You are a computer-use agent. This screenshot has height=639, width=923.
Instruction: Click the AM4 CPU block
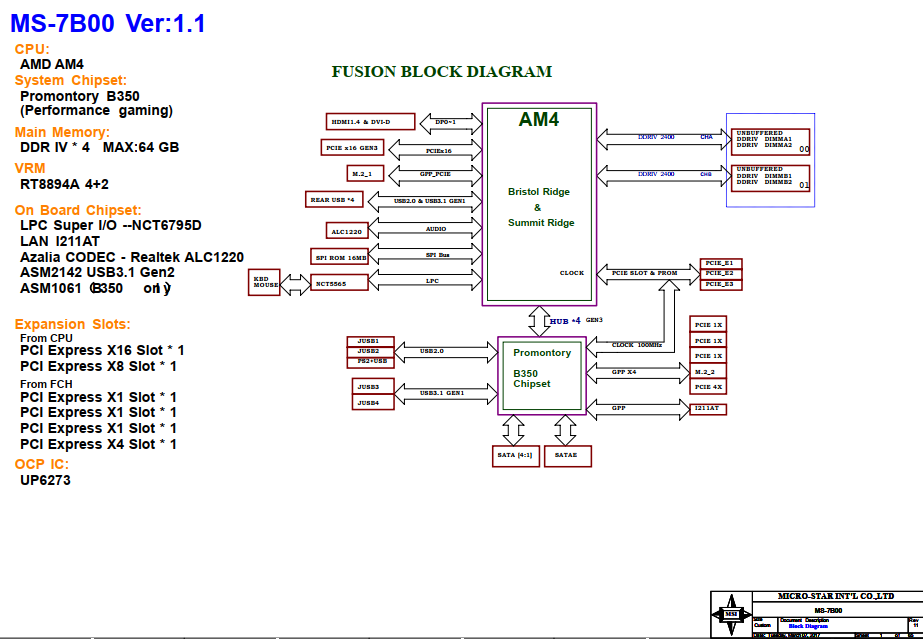point(539,203)
